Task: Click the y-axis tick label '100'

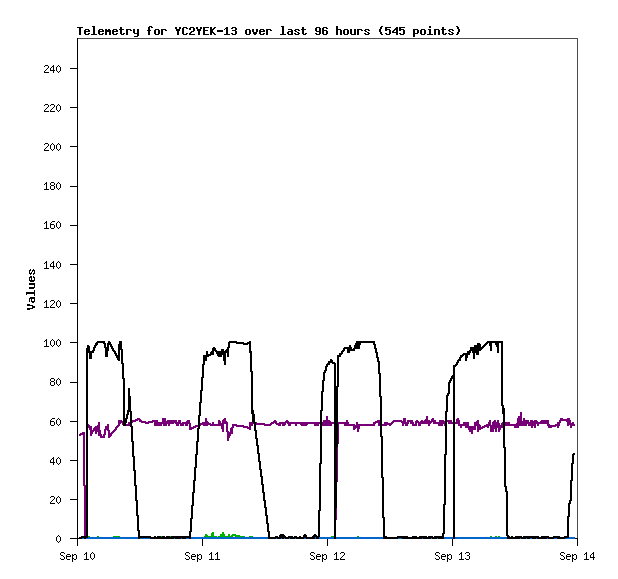Action: point(52,343)
